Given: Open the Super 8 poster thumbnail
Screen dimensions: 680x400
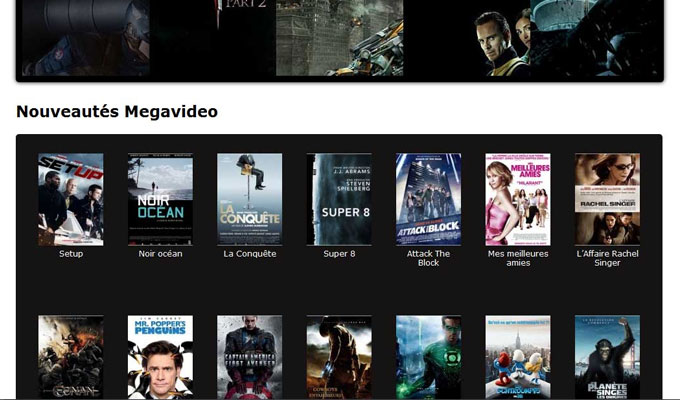Looking at the screenshot, I should pyautogui.click(x=339, y=200).
